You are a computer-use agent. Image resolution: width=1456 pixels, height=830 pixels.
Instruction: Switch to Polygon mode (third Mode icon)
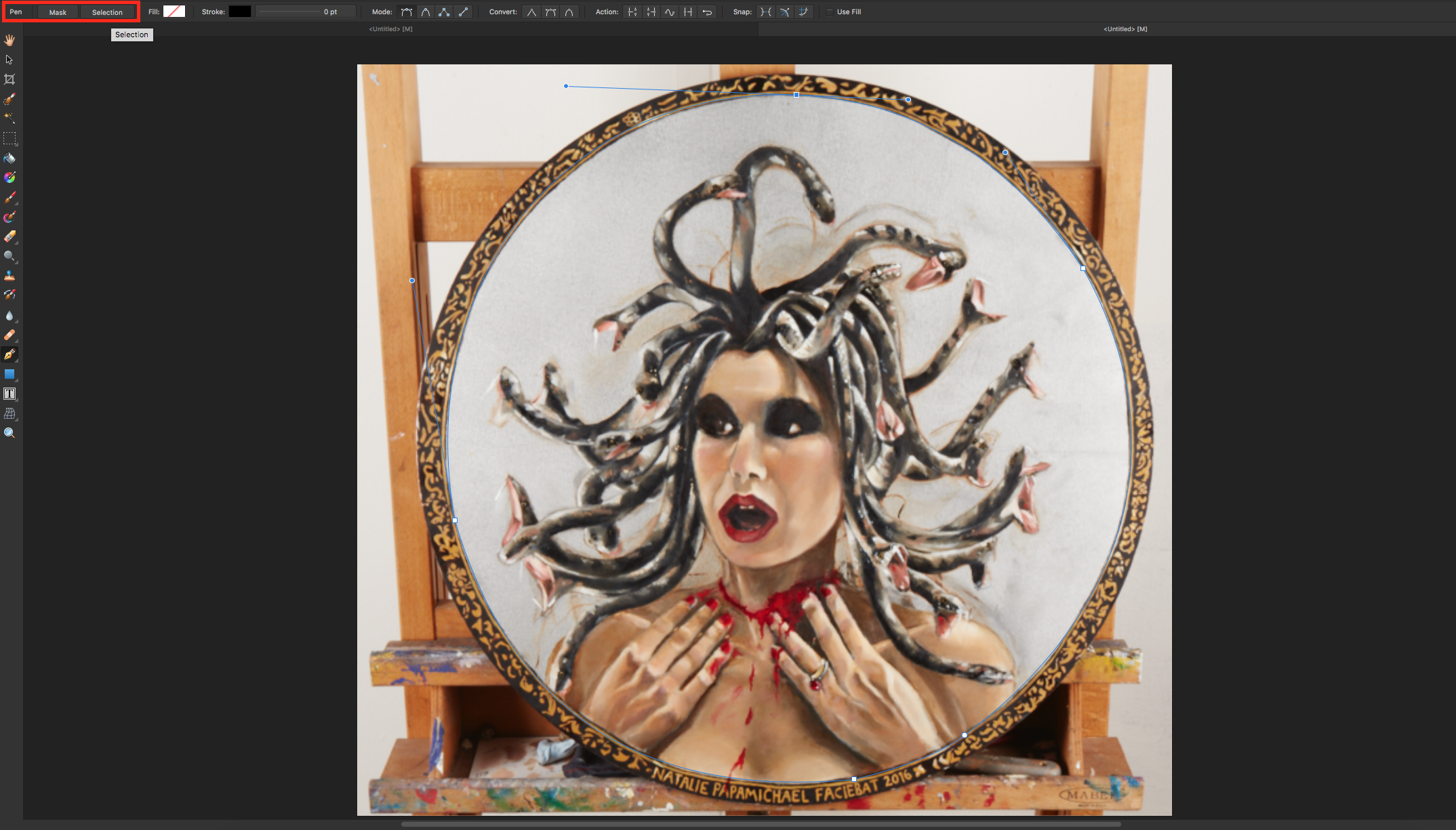(x=444, y=12)
